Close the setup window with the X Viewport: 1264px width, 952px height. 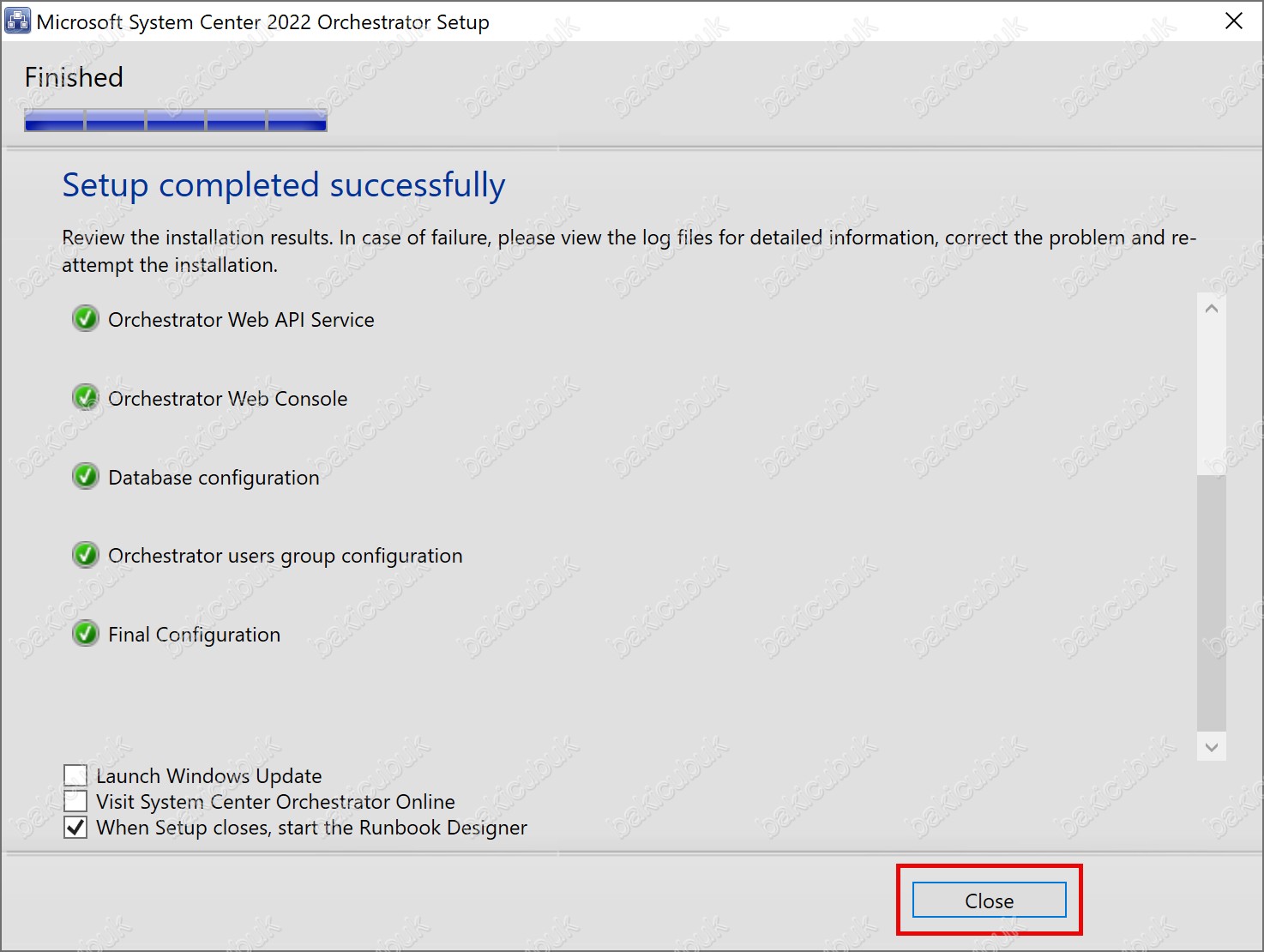[1233, 21]
